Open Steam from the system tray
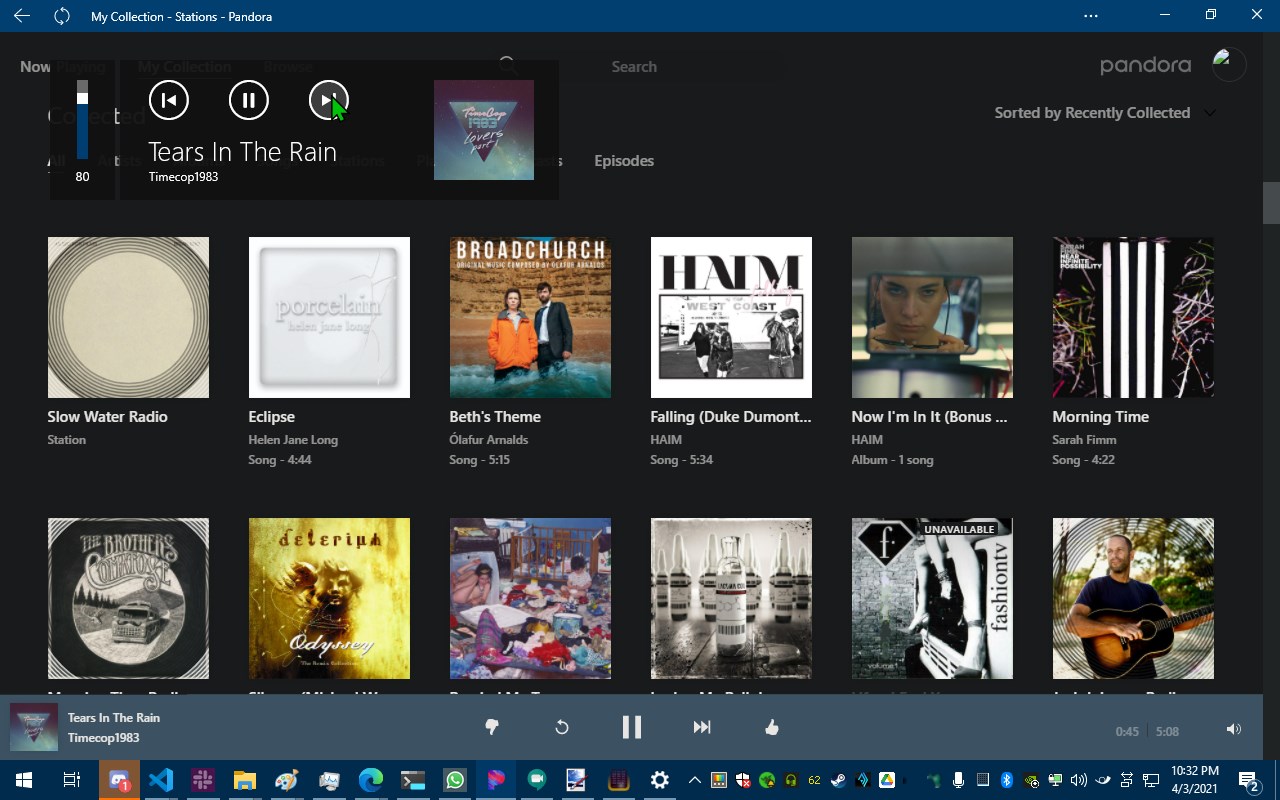The height and width of the screenshot is (800, 1280). tap(838, 780)
